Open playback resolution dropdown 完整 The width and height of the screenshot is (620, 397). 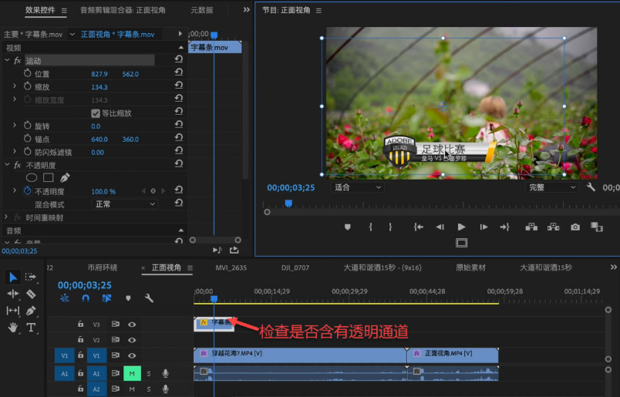click(x=552, y=187)
